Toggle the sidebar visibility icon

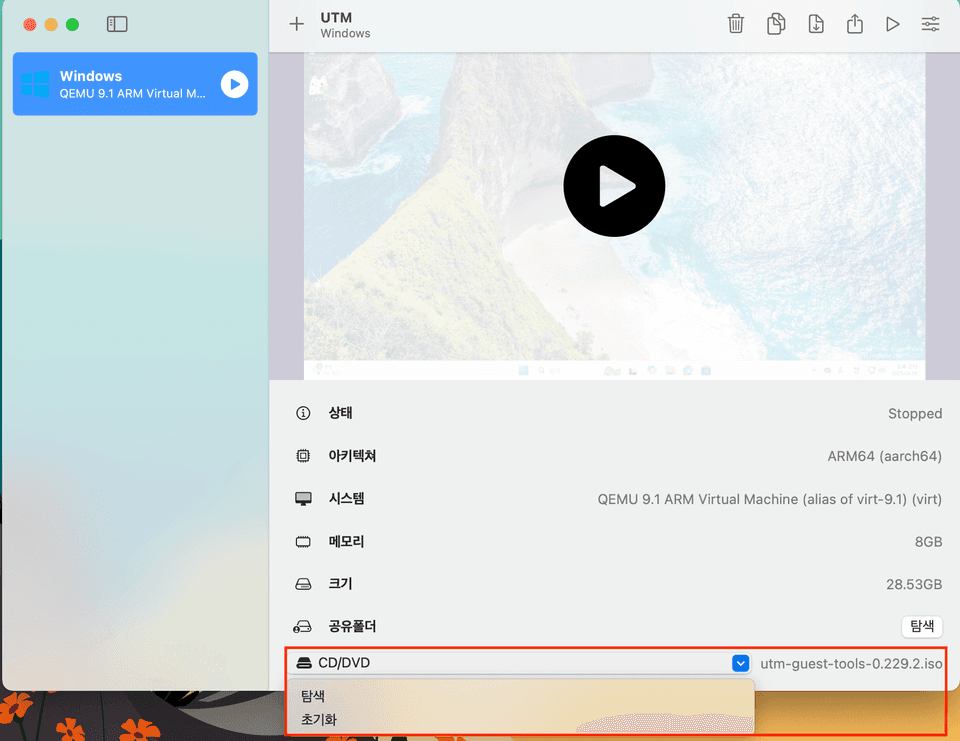pos(117,24)
